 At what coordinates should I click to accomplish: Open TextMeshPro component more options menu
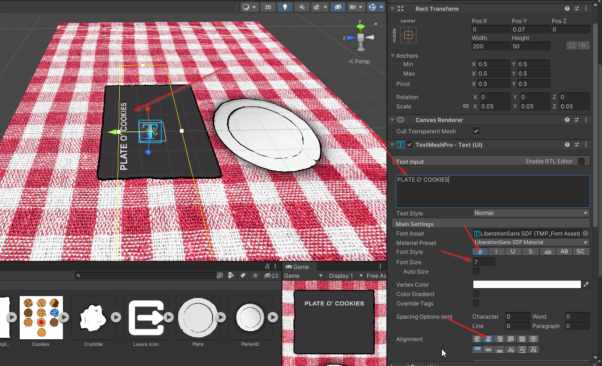pyautogui.click(x=586, y=145)
